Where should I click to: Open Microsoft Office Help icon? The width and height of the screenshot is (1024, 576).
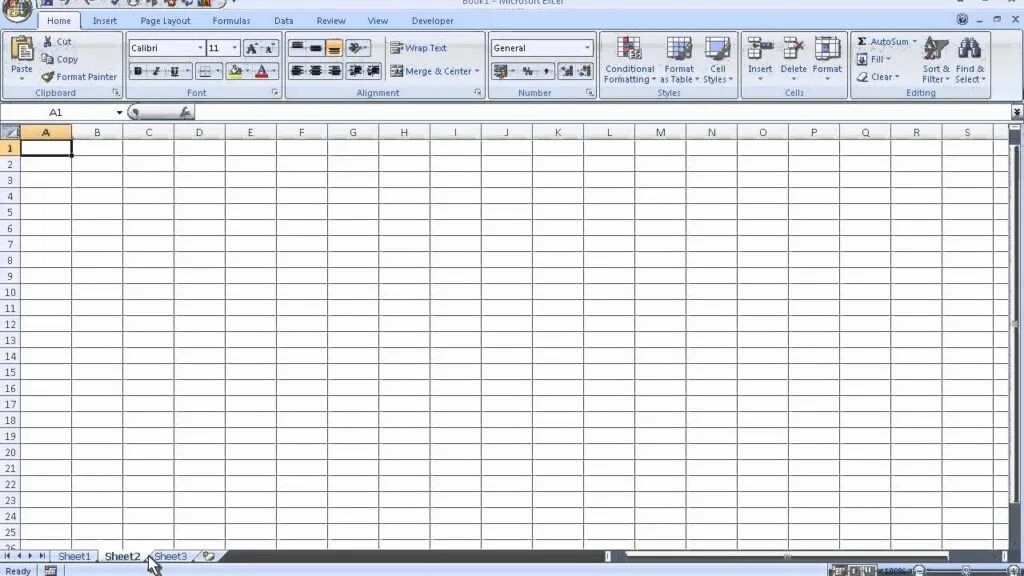[x=962, y=20]
